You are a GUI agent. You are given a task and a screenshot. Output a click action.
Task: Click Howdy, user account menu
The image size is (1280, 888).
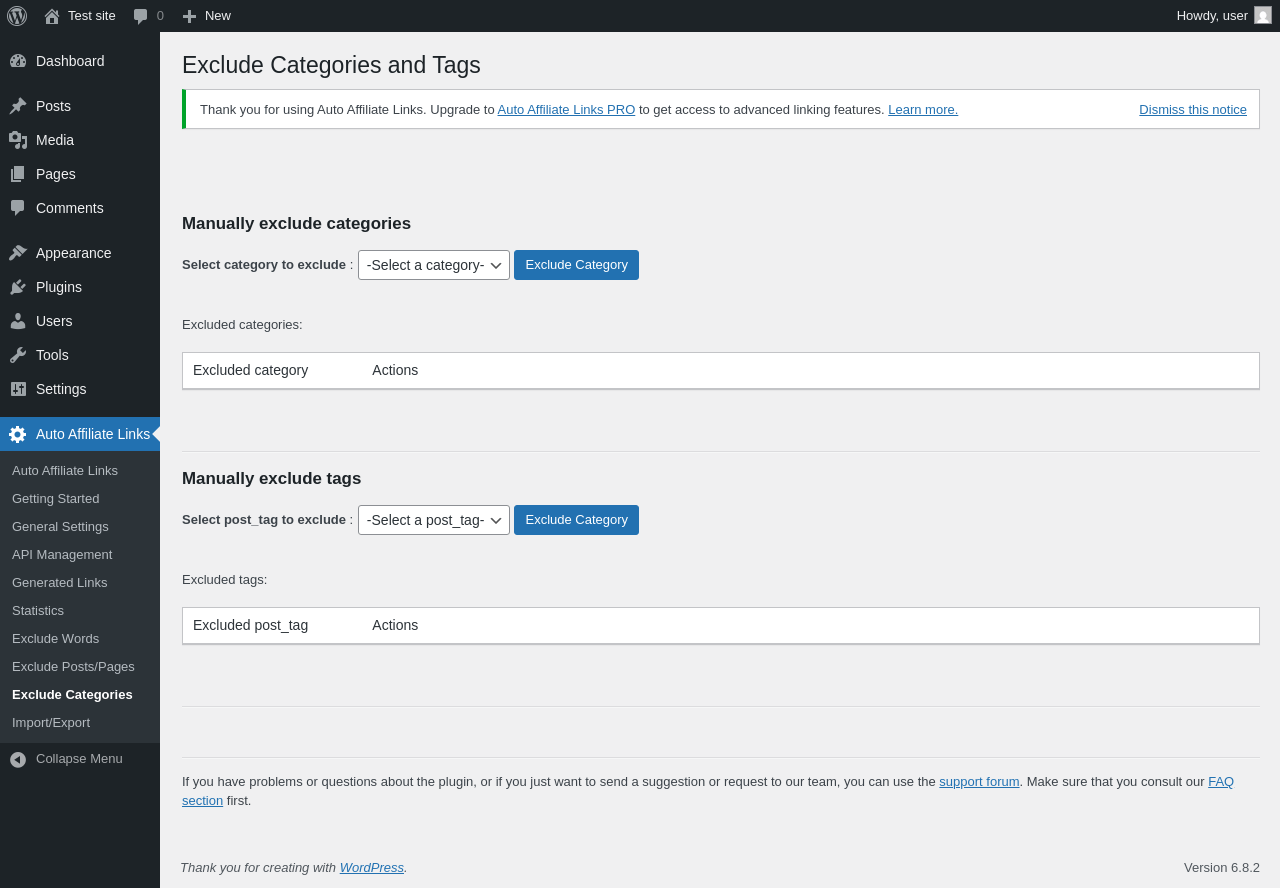point(1224,15)
